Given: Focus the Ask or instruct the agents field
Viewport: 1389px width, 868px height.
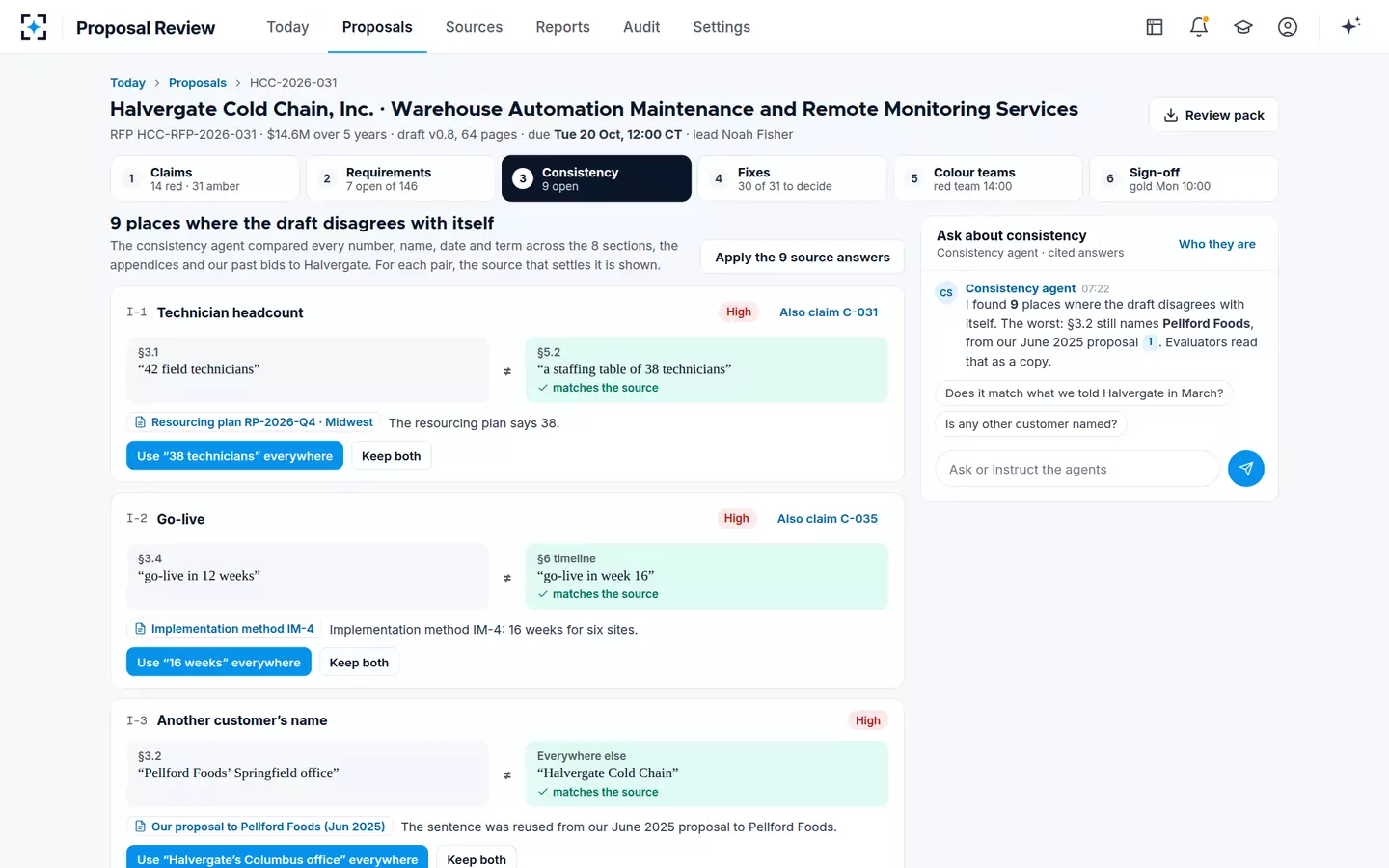Looking at the screenshot, I should 1077,469.
